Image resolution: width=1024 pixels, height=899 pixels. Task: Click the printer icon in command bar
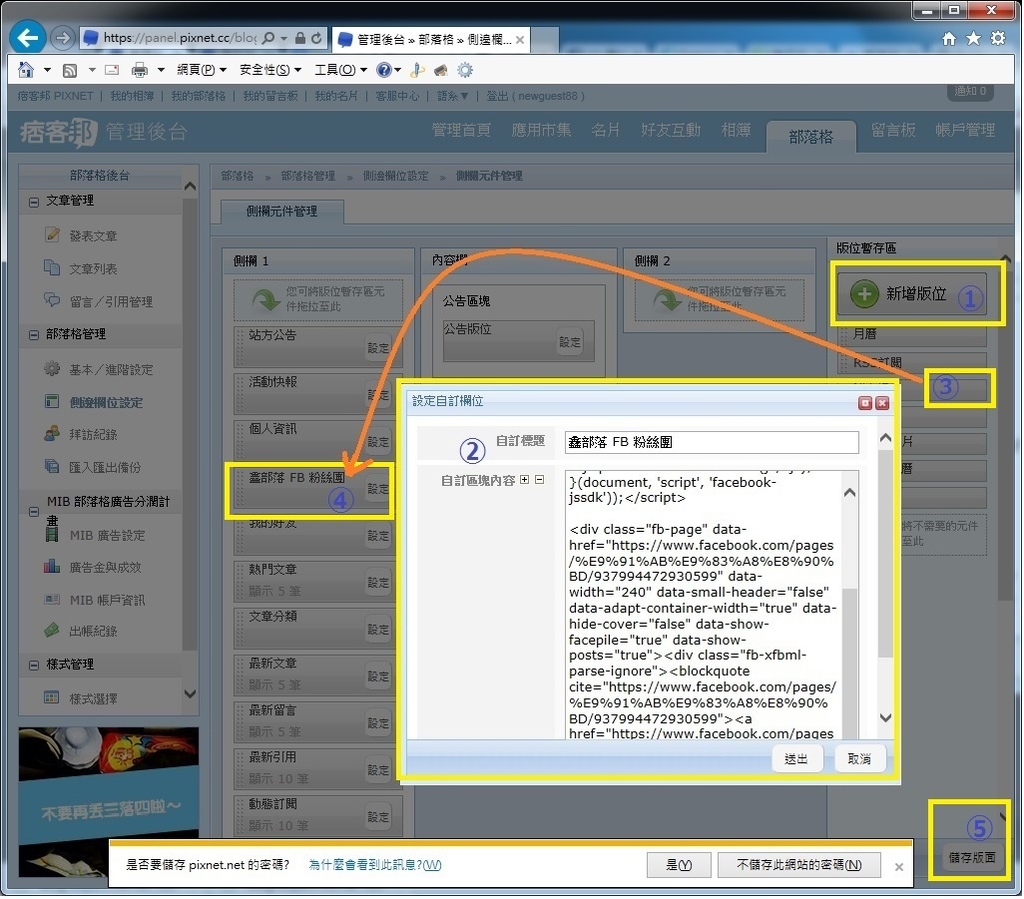140,70
